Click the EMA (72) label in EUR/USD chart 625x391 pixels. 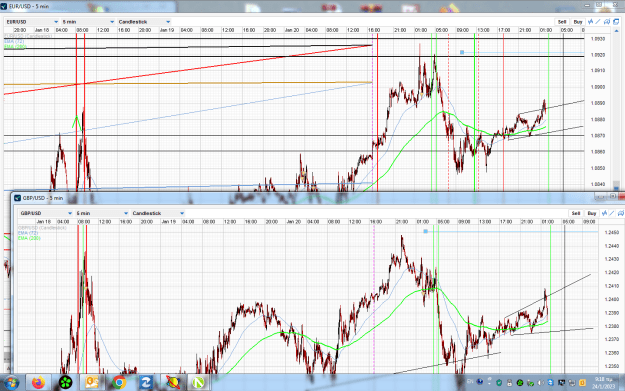[x=14, y=41]
